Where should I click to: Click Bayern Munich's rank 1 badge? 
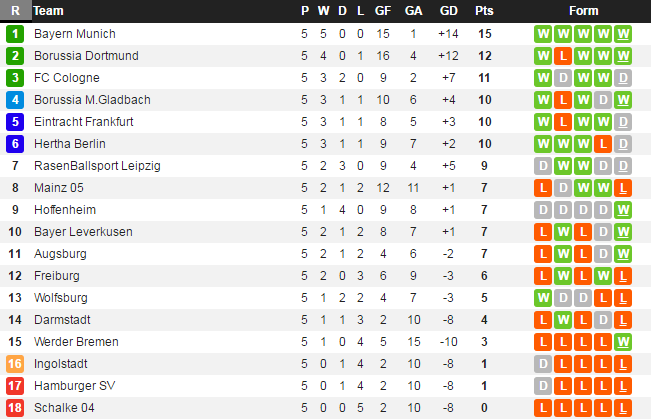click(x=15, y=34)
